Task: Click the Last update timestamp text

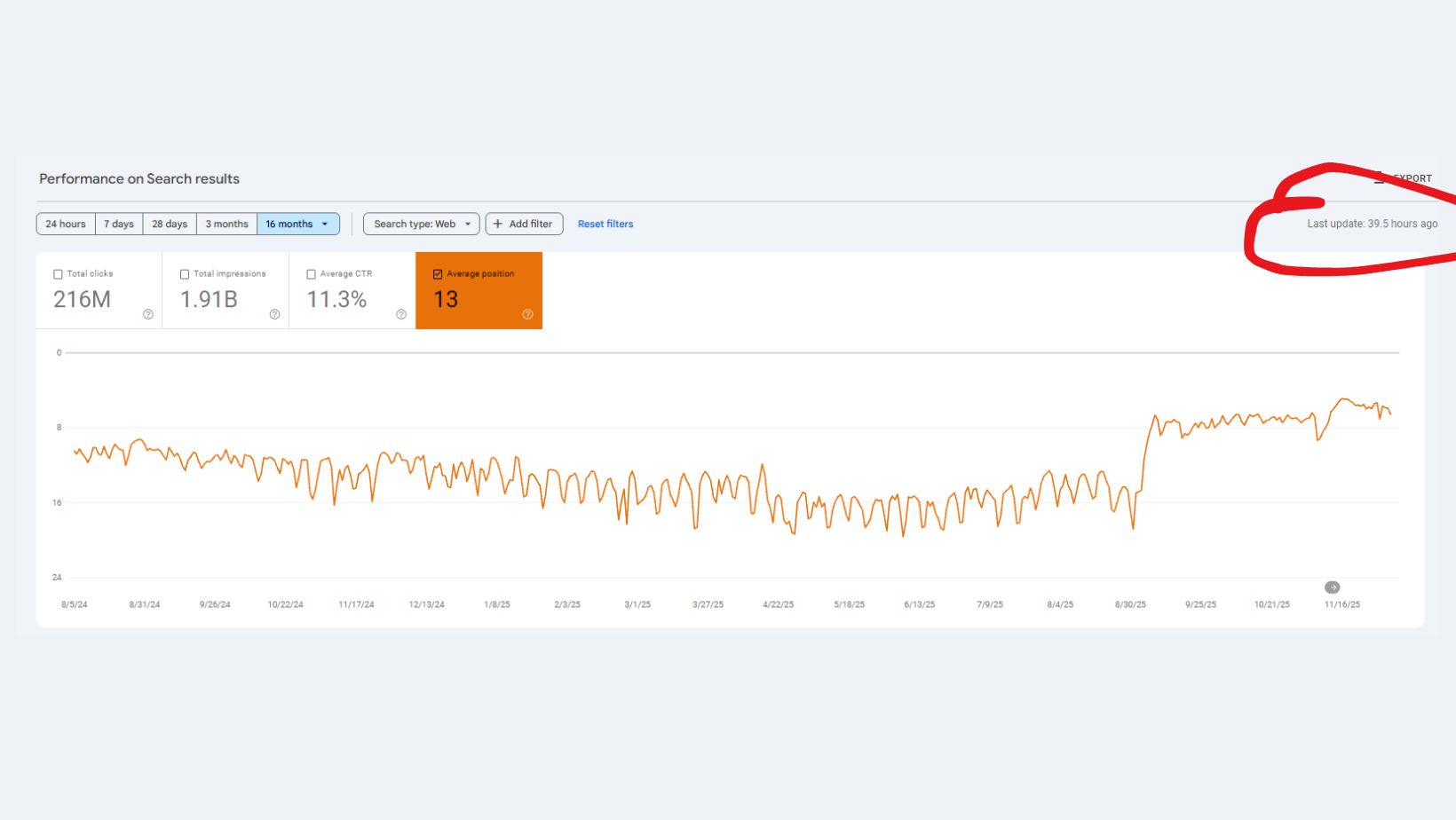Action: coord(1372,224)
